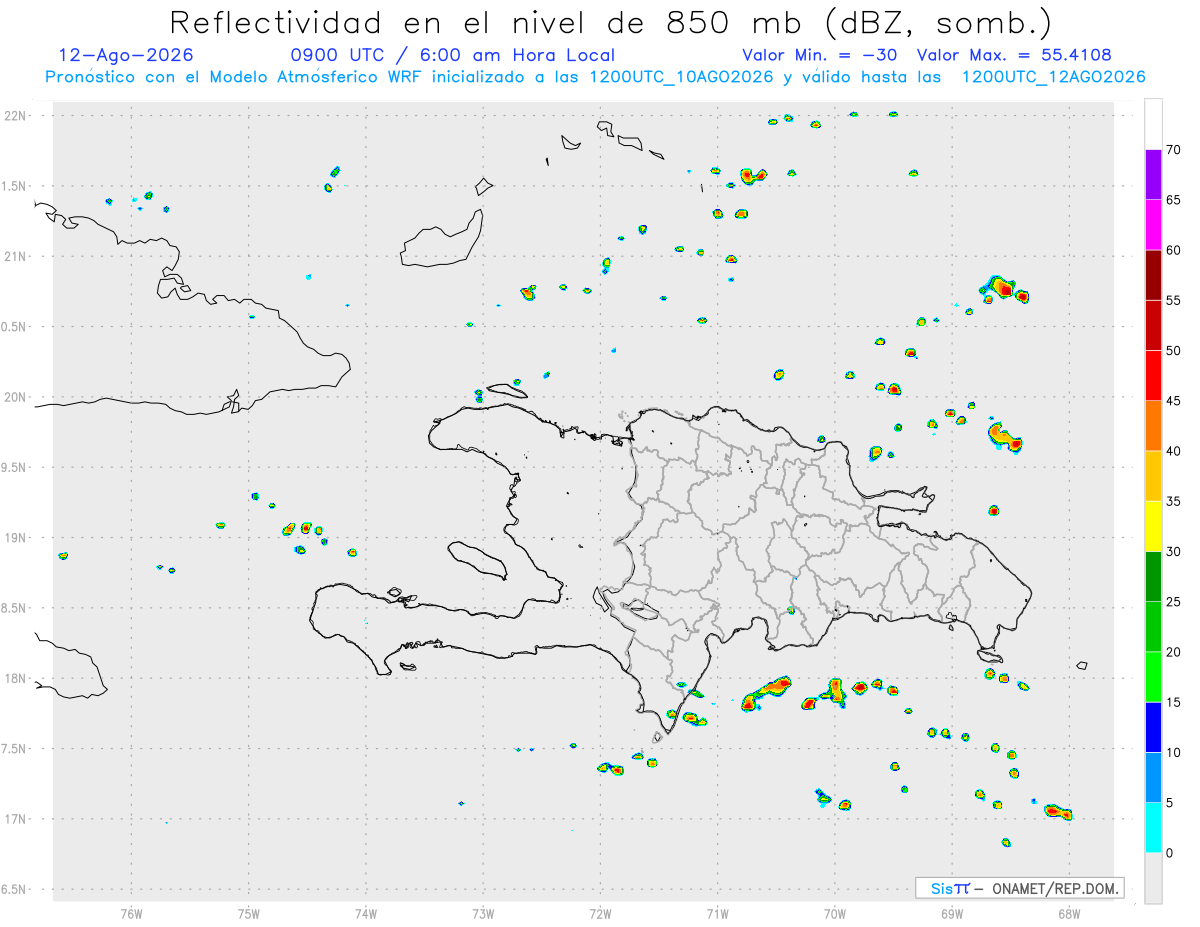Click the colorbar tick label "20"
The width and height of the screenshot is (1200, 927).
pyautogui.click(x=1172, y=652)
